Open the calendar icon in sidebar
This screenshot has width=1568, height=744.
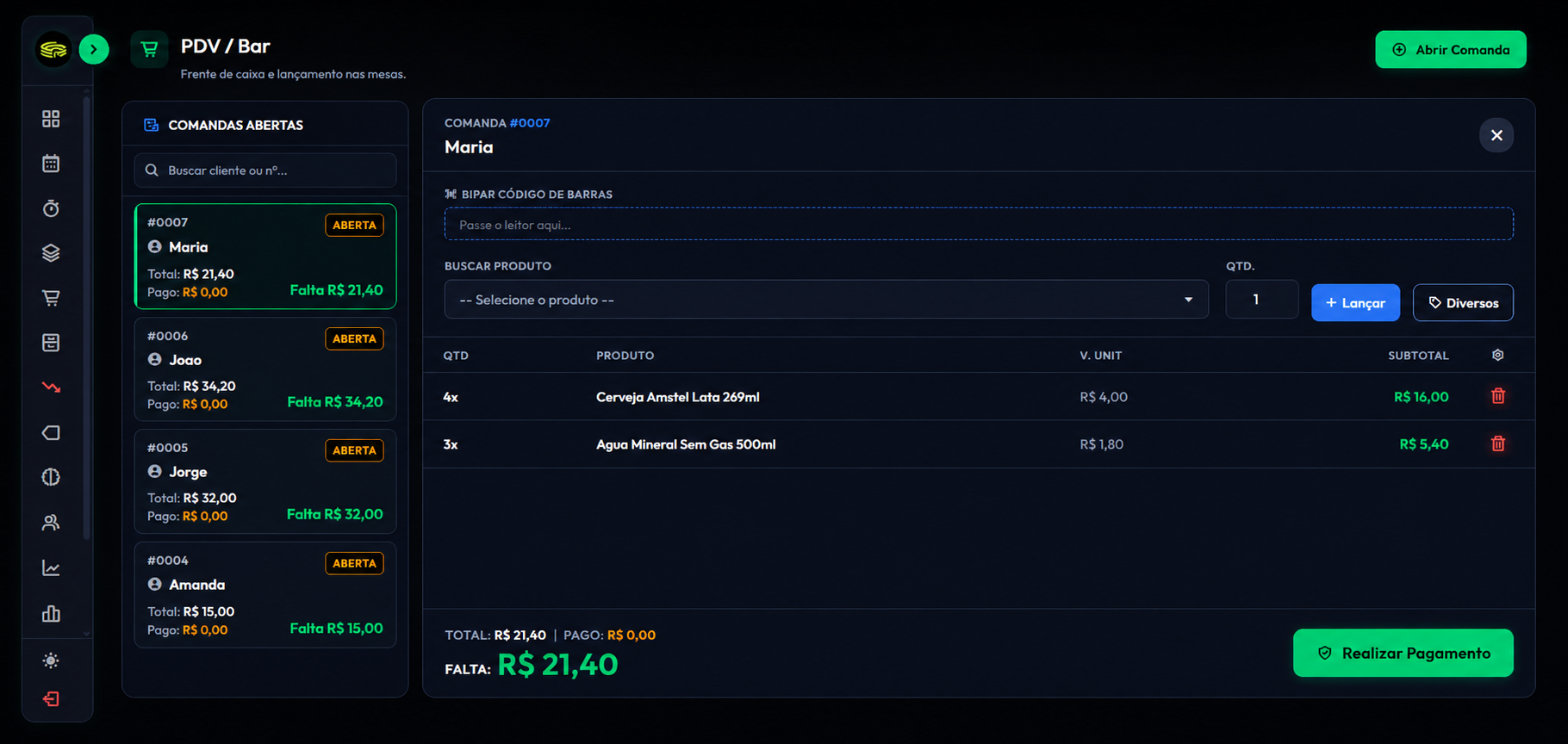(x=51, y=164)
